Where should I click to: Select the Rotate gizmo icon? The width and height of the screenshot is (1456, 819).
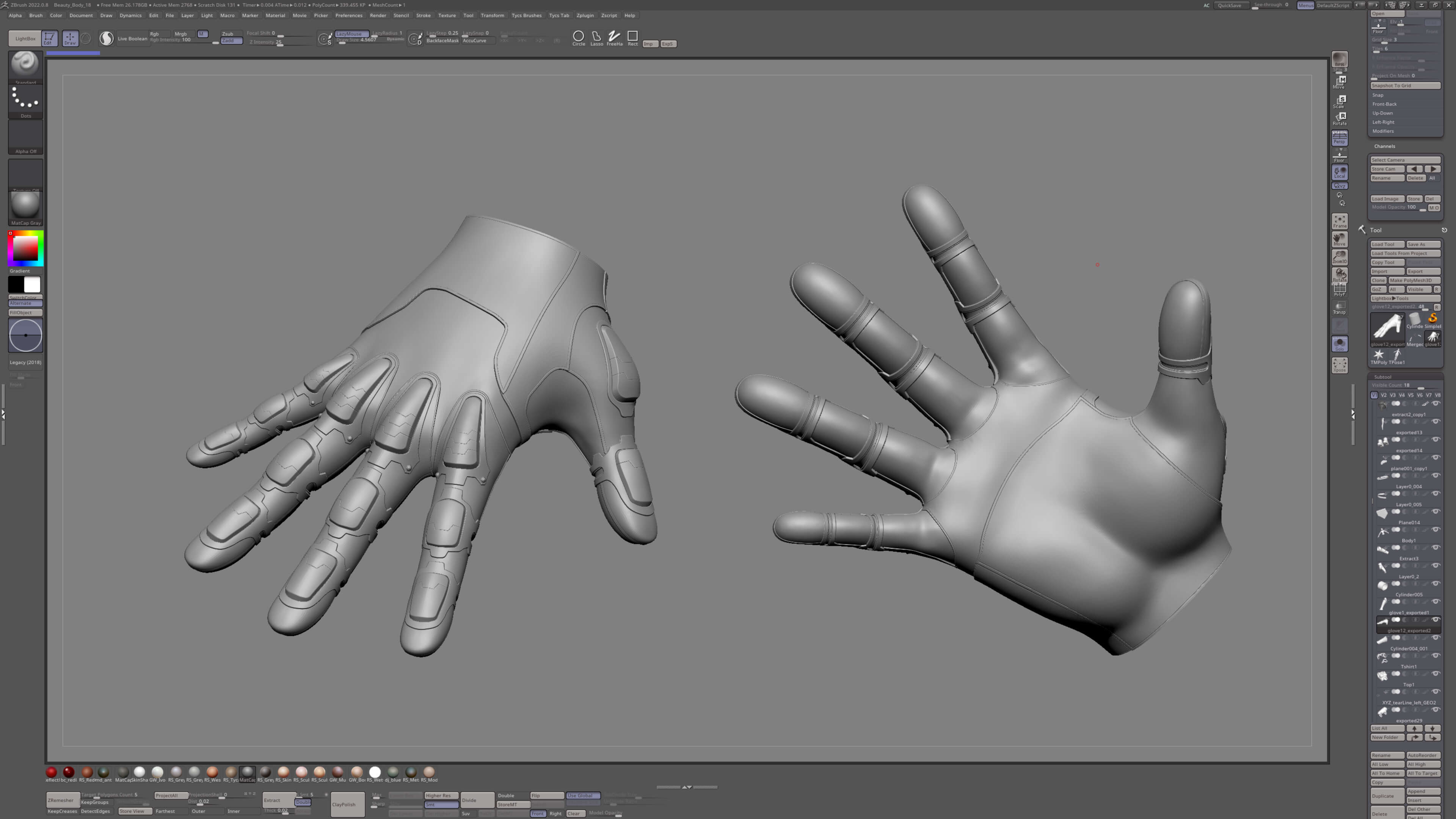[1339, 118]
